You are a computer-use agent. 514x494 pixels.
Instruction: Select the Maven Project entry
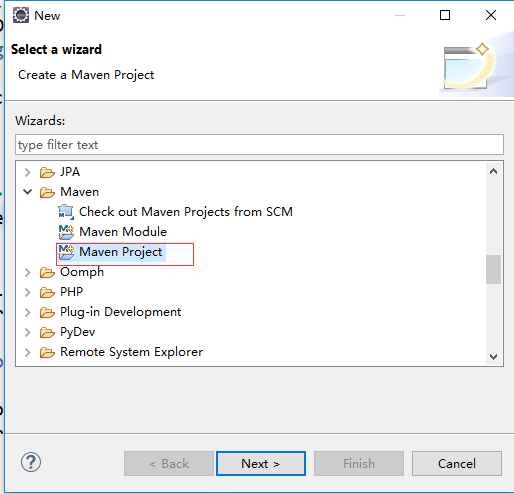tap(120, 252)
